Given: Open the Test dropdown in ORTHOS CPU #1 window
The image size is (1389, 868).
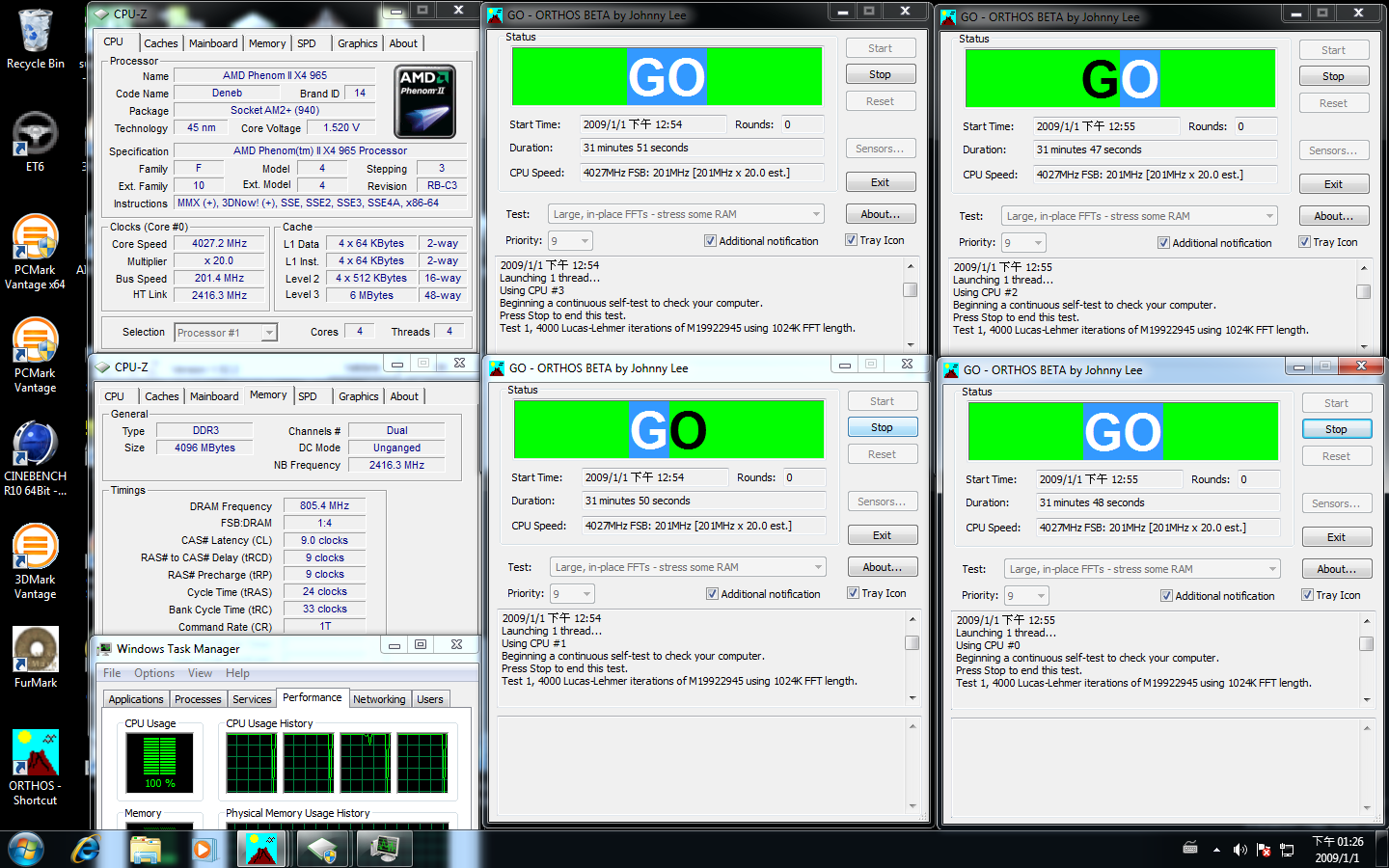Looking at the screenshot, I should click(x=688, y=567).
